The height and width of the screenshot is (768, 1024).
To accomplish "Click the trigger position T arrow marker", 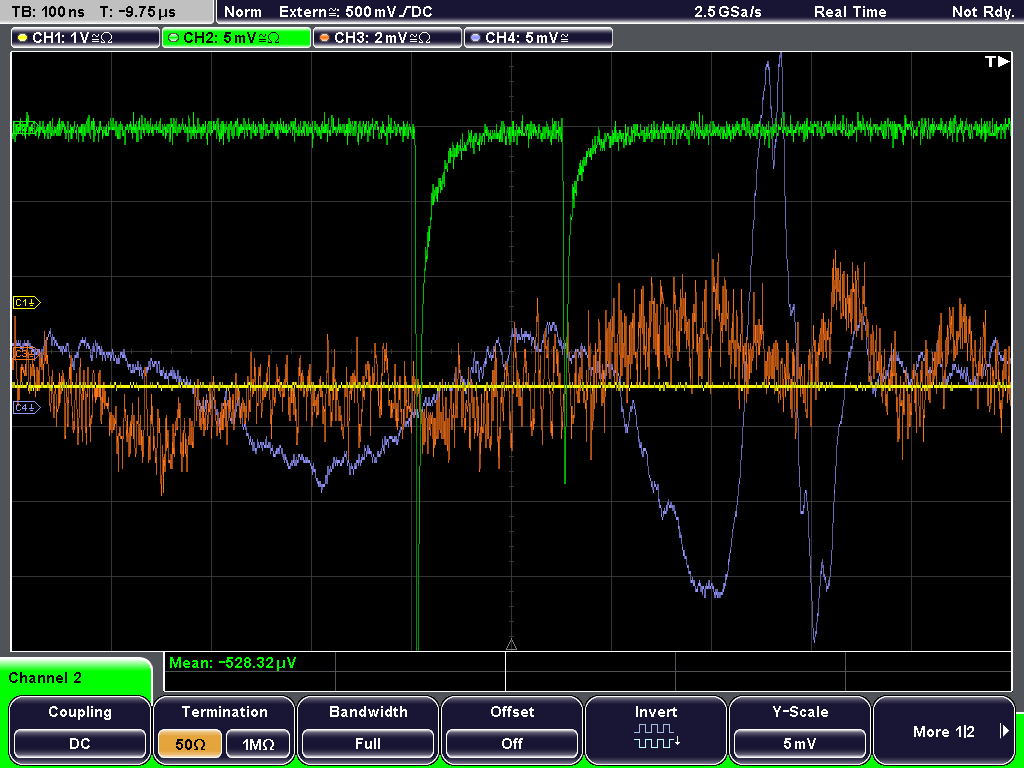I will point(997,61).
